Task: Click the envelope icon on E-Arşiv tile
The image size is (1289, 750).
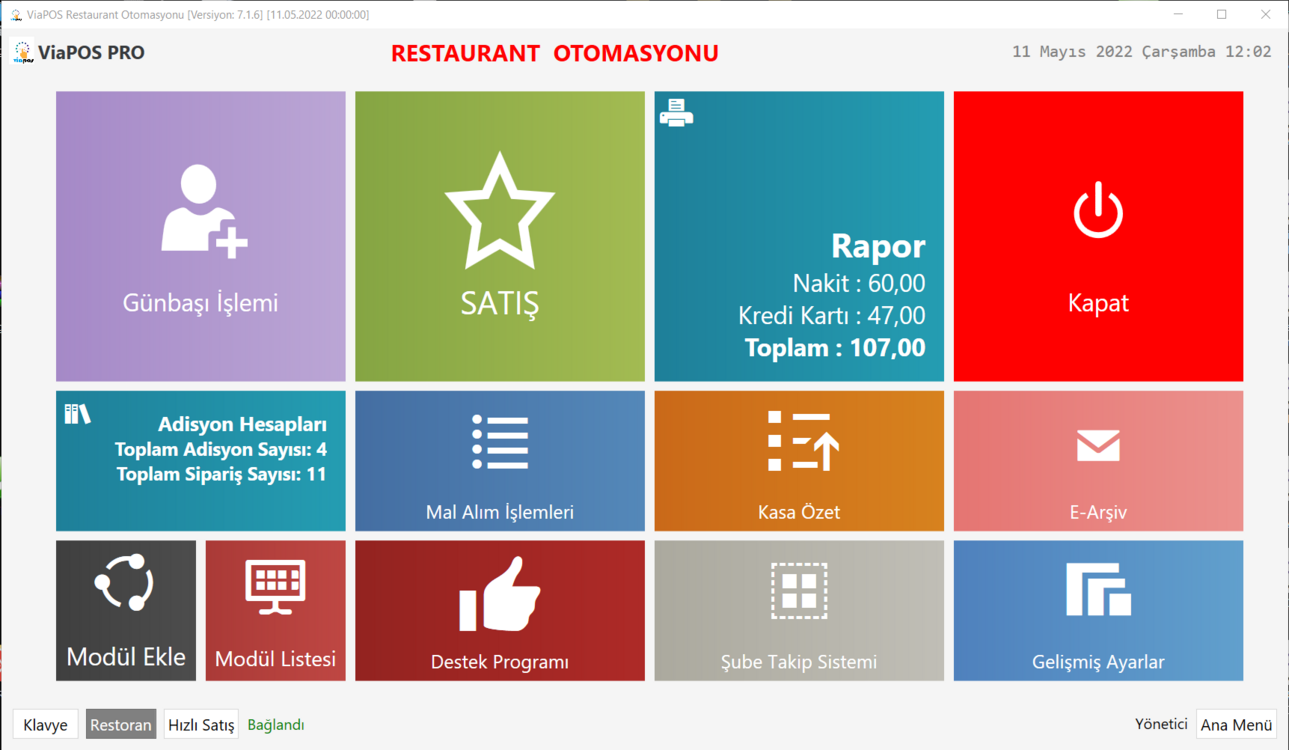Action: (1098, 446)
